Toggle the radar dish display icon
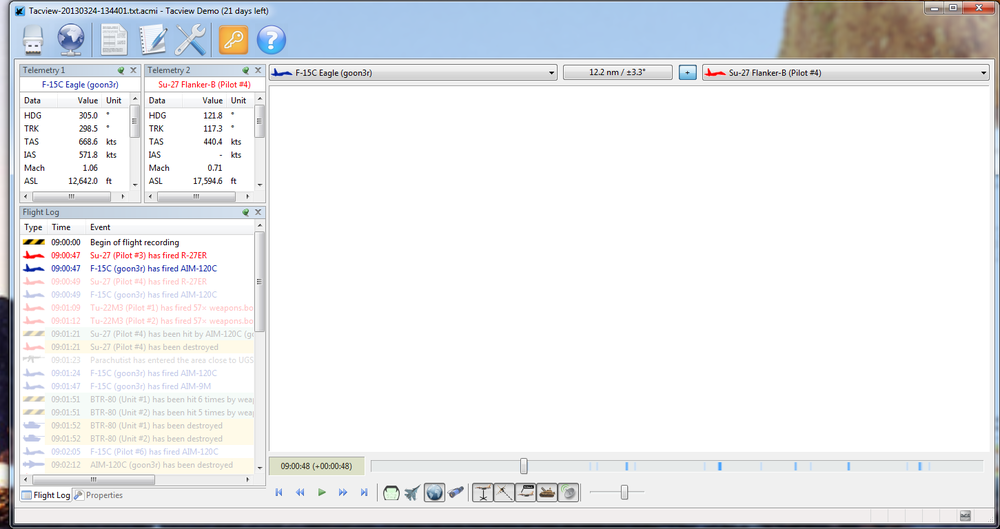Screen dimensions: 1000x529 (568, 493)
